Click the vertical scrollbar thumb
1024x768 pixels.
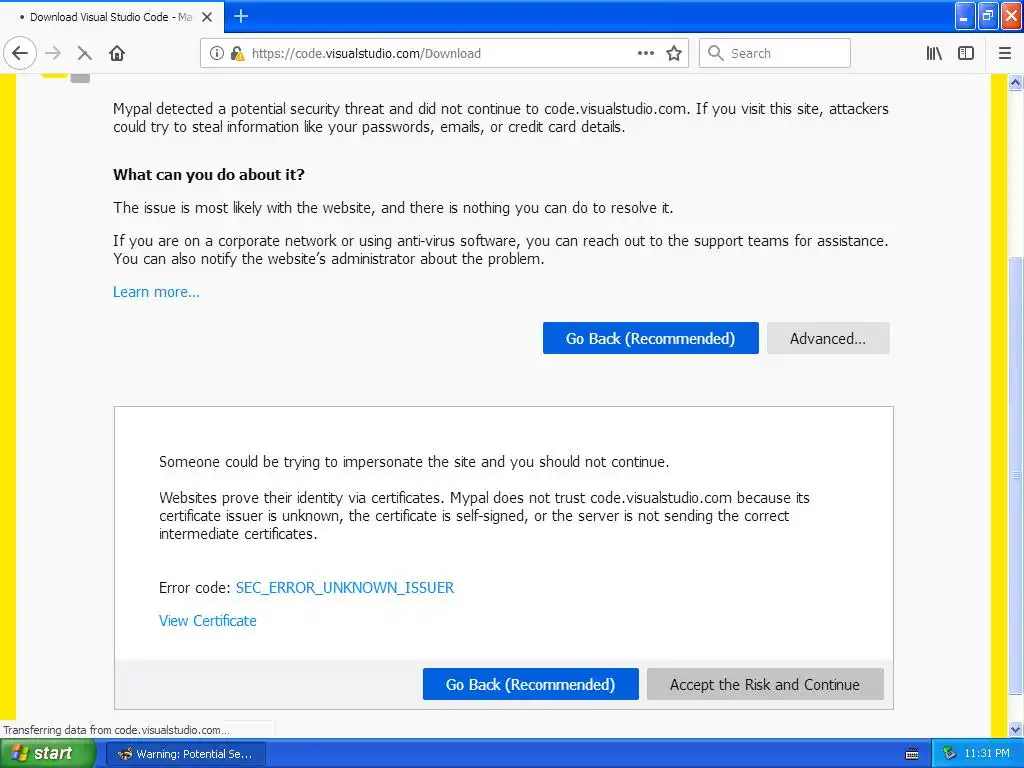[x=1016, y=475]
